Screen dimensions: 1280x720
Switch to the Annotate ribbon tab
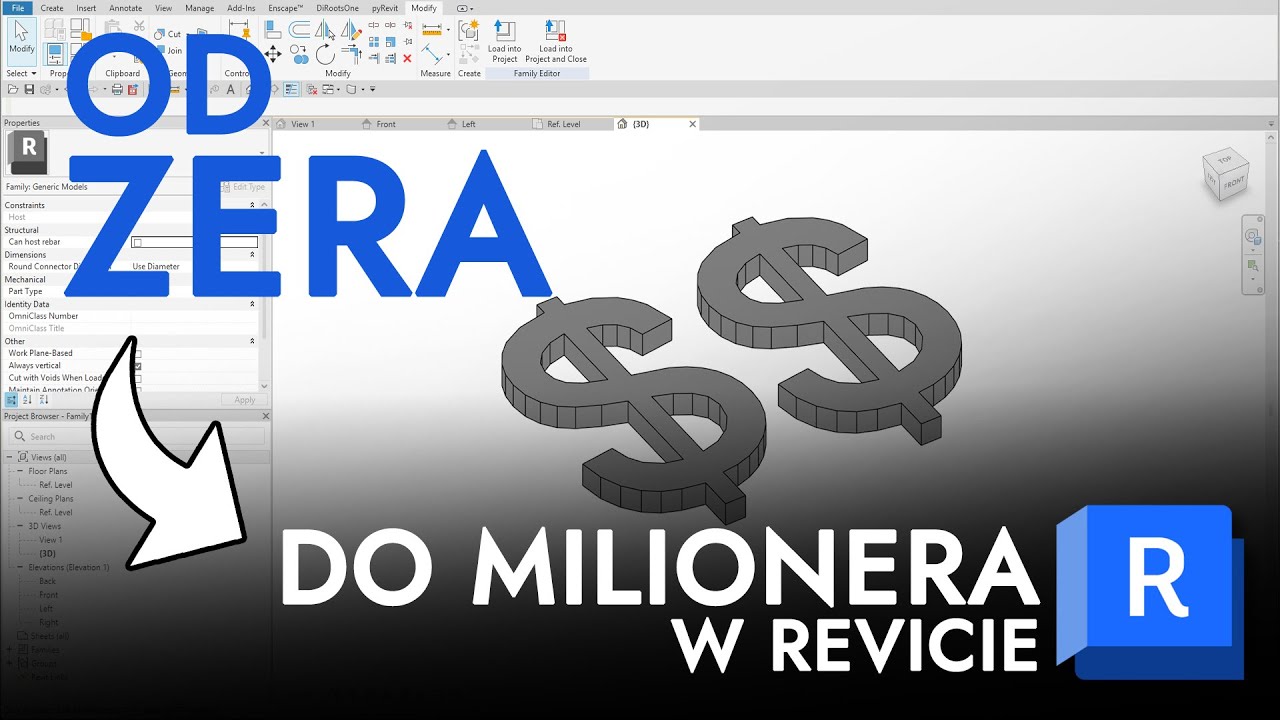(125, 8)
